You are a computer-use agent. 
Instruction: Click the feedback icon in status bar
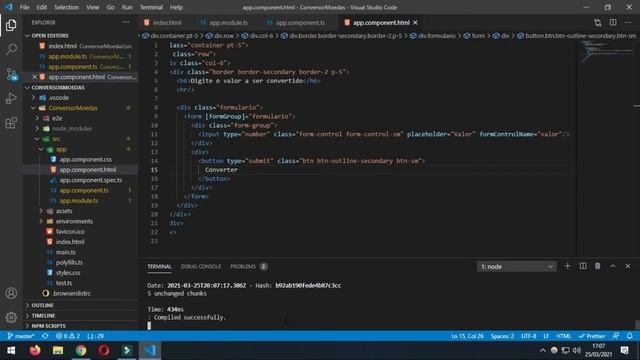click(x=616, y=336)
